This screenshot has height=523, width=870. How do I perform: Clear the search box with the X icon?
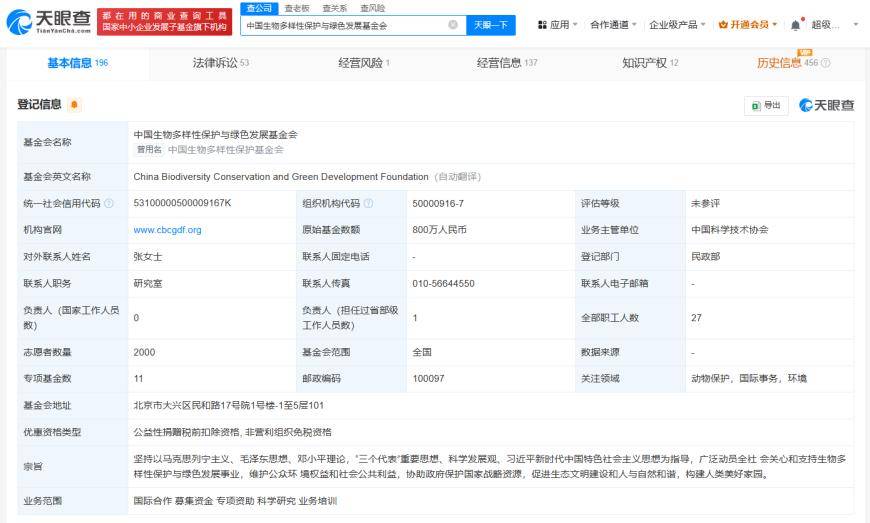pyautogui.click(x=453, y=25)
